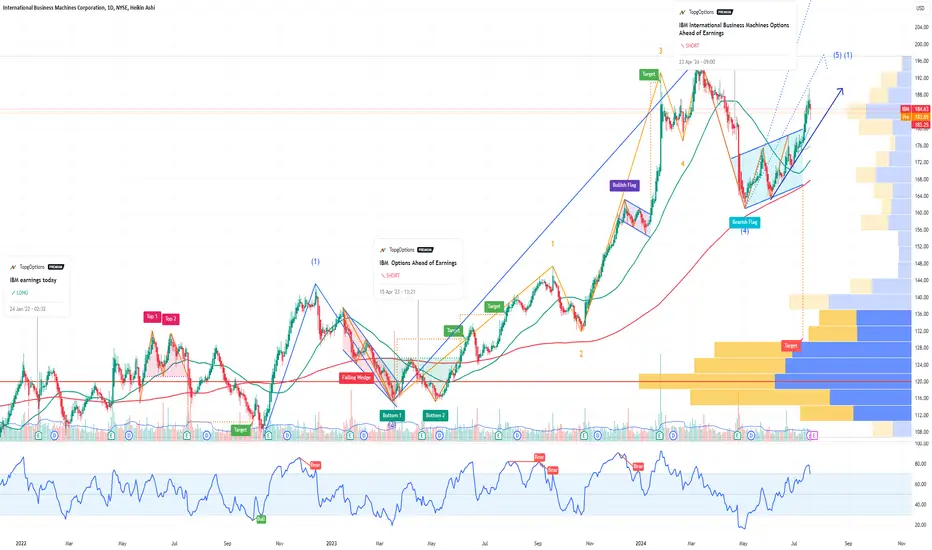Click the orange Pre-market price label
Viewport: 932px width, 550px height.
pyautogui.click(x=914, y=117)
